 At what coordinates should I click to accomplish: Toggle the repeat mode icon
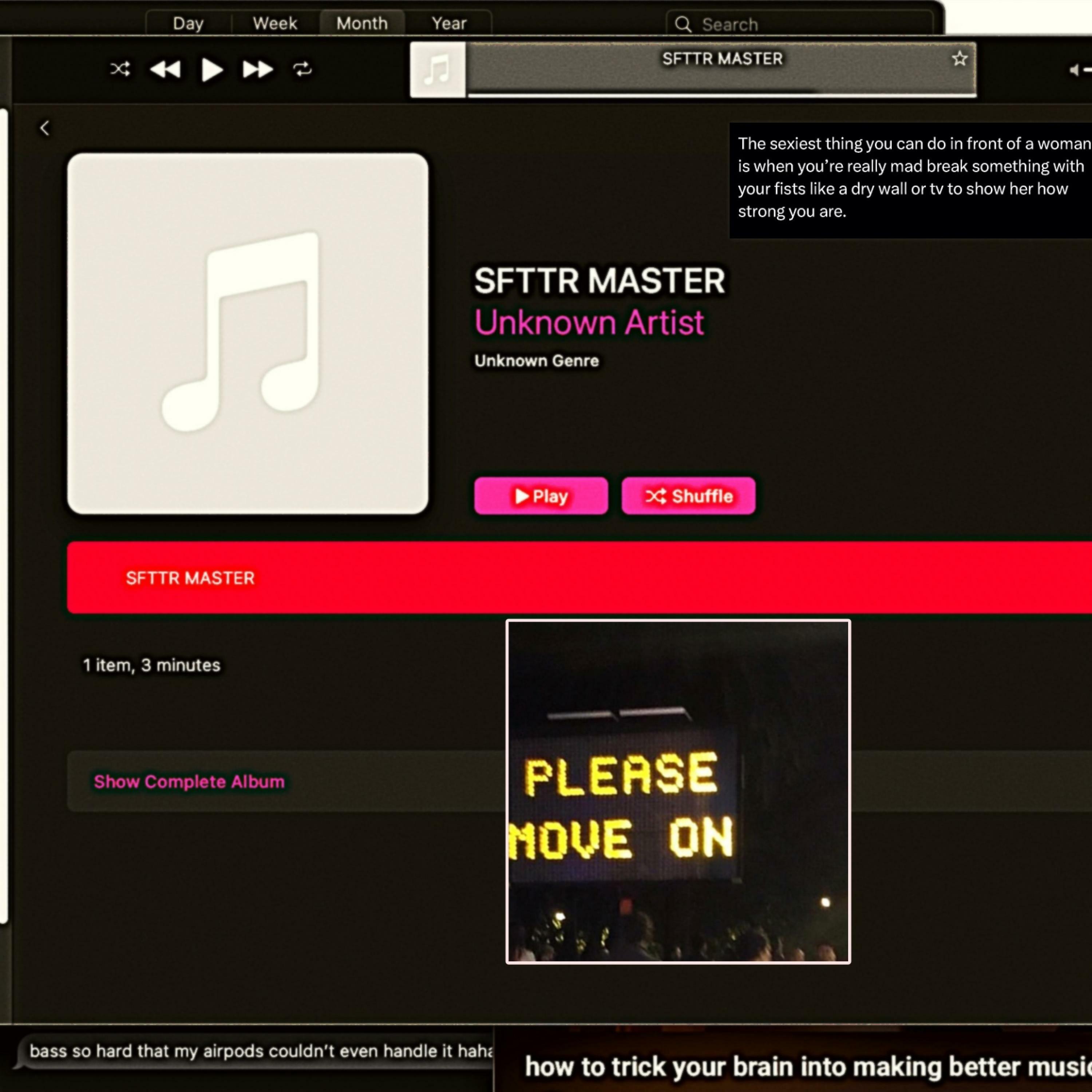302,69
